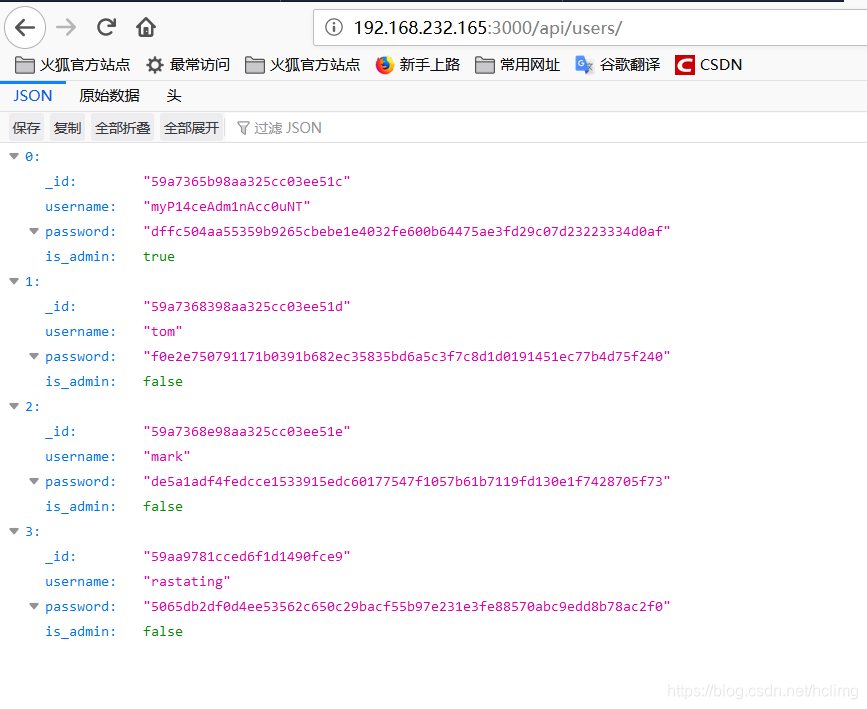
Task: Select password hash starting with f0e2e750
Action: [x=406, y=357]
